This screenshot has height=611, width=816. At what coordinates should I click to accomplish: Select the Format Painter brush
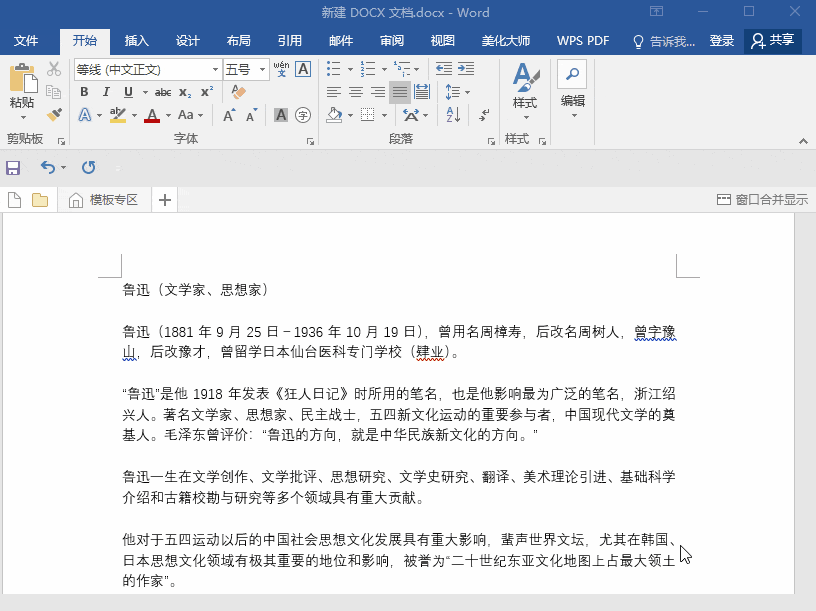coord(54,114)
